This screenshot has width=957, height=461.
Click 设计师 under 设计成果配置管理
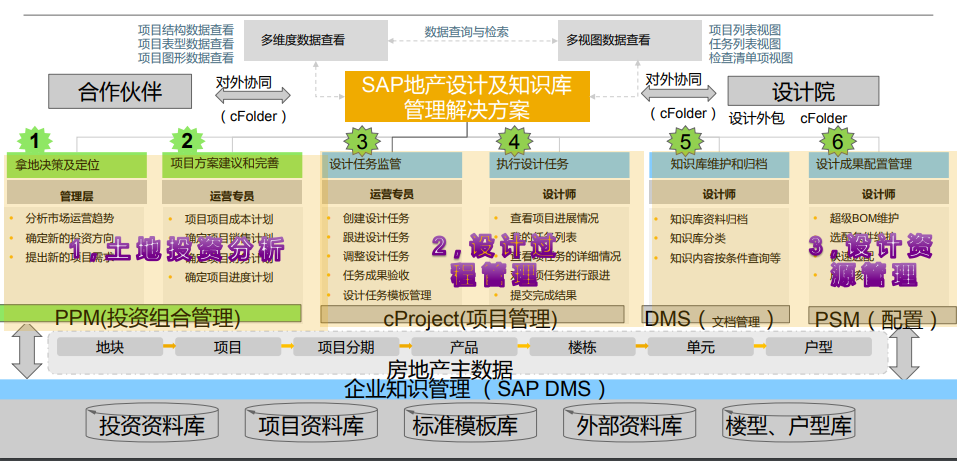[x=879, y=194]
